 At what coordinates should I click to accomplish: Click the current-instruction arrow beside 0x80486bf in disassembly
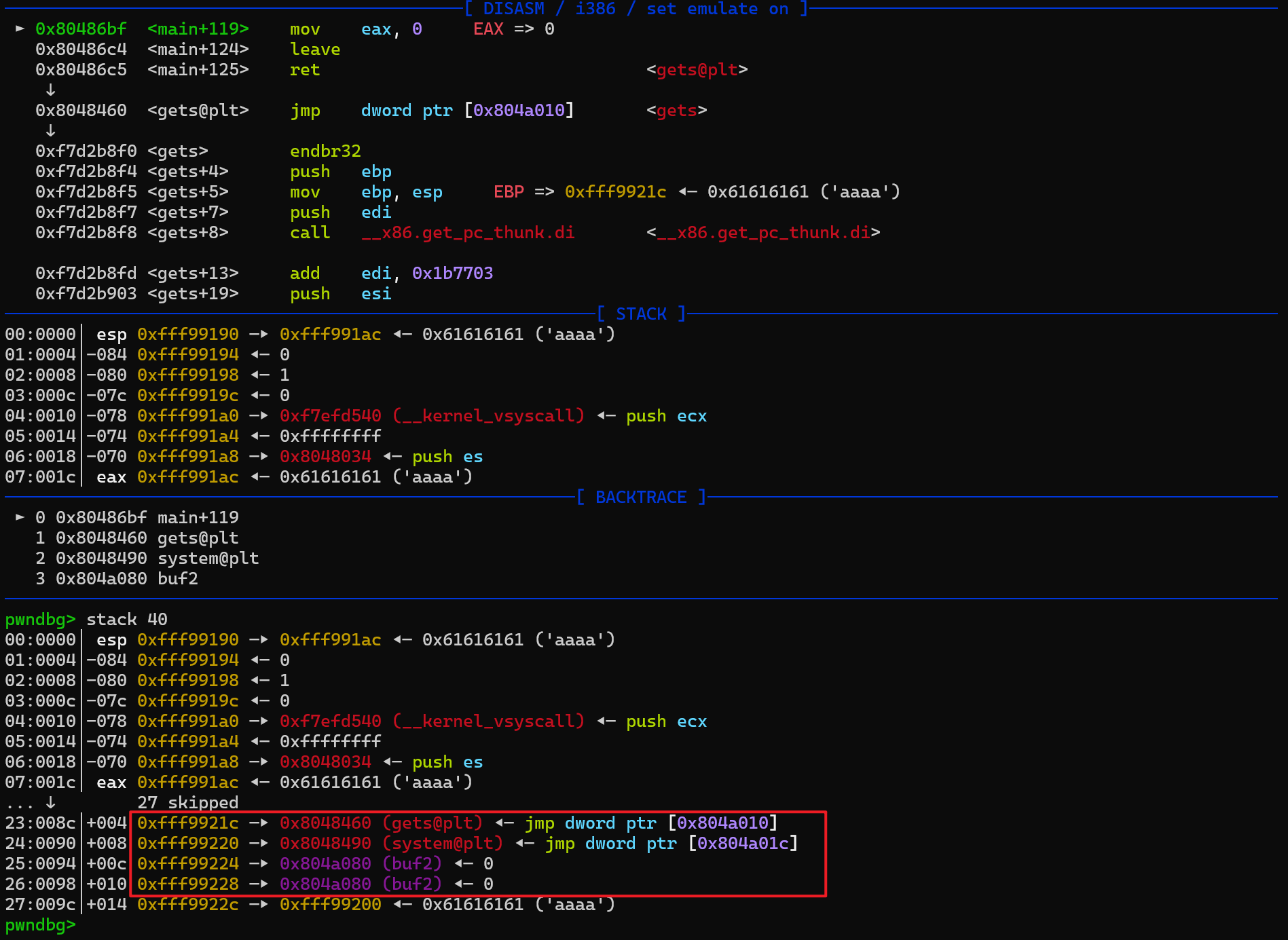click(x=20, y=29)
